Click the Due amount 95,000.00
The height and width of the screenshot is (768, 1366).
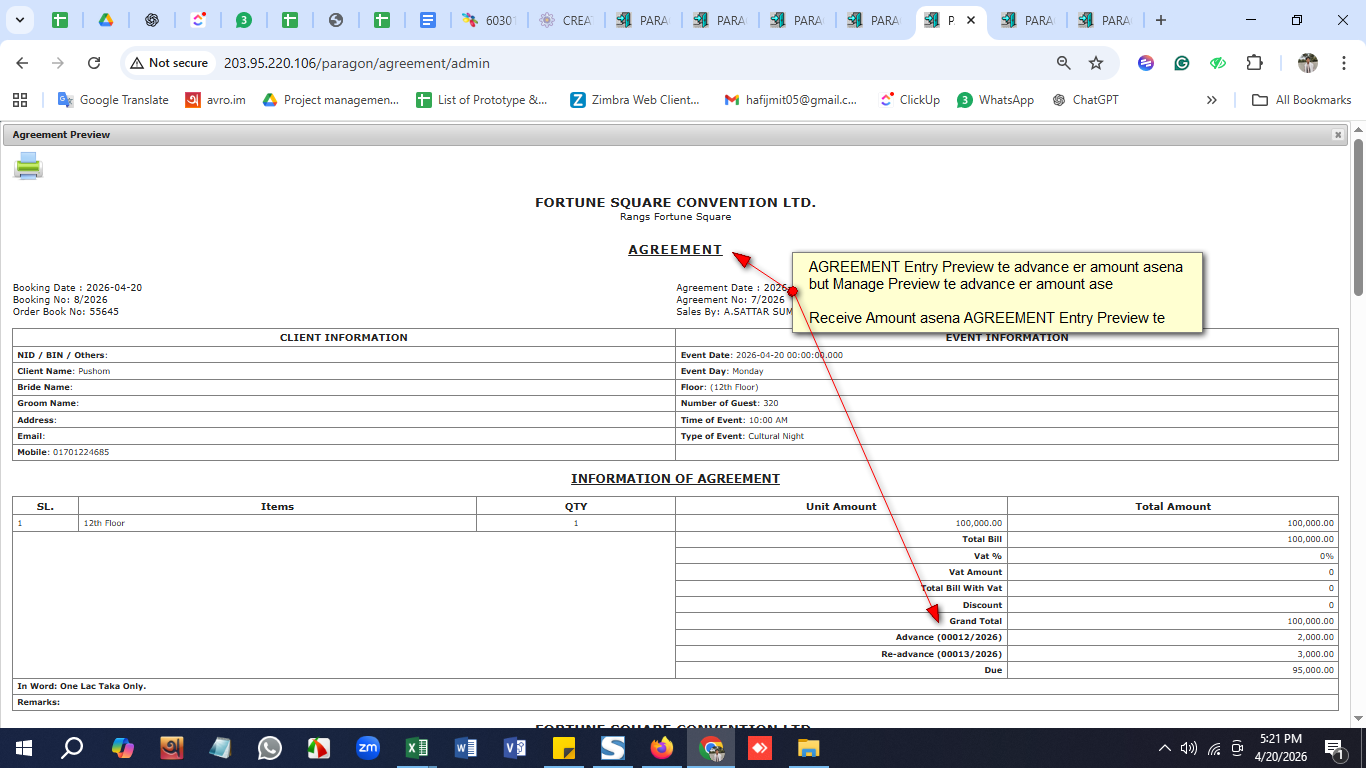pos(1313,670)
